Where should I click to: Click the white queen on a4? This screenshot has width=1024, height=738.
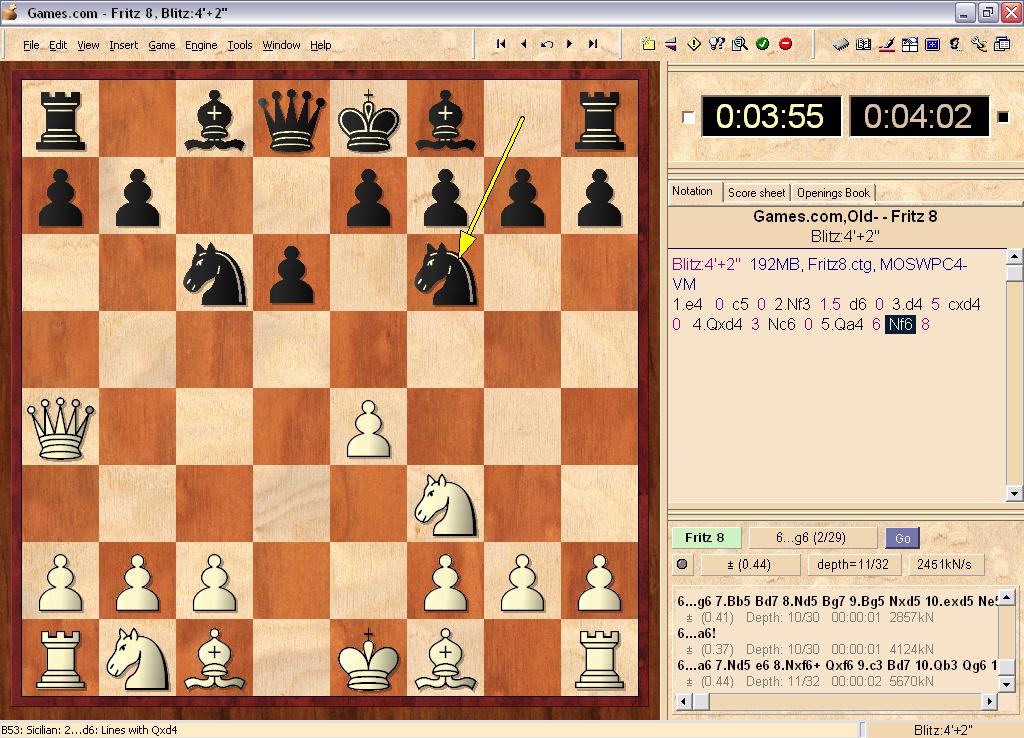60,427
